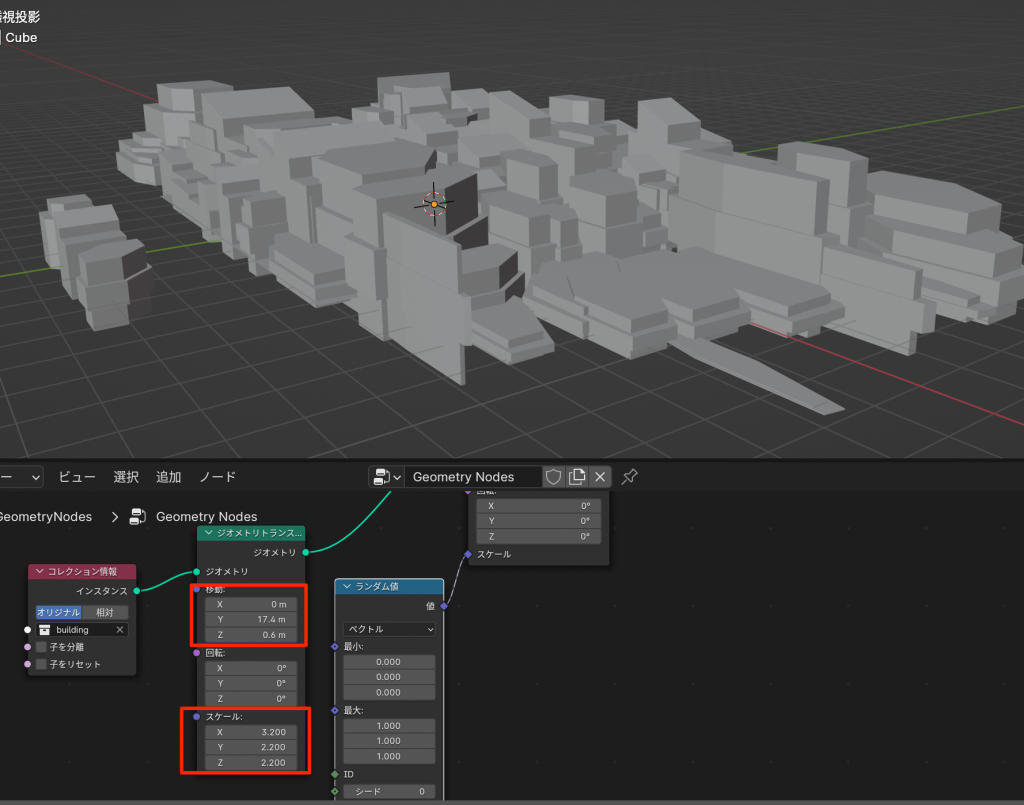Open the ビュー menu

tap(77, 477)
